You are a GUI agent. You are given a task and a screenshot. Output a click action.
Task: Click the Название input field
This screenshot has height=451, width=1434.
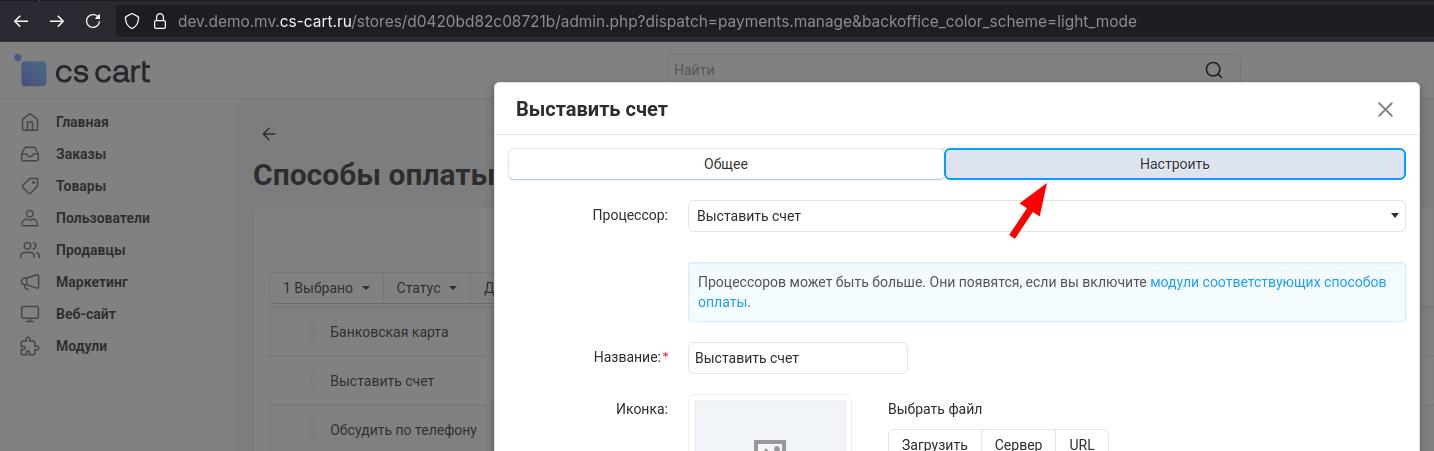pos(797,358)
